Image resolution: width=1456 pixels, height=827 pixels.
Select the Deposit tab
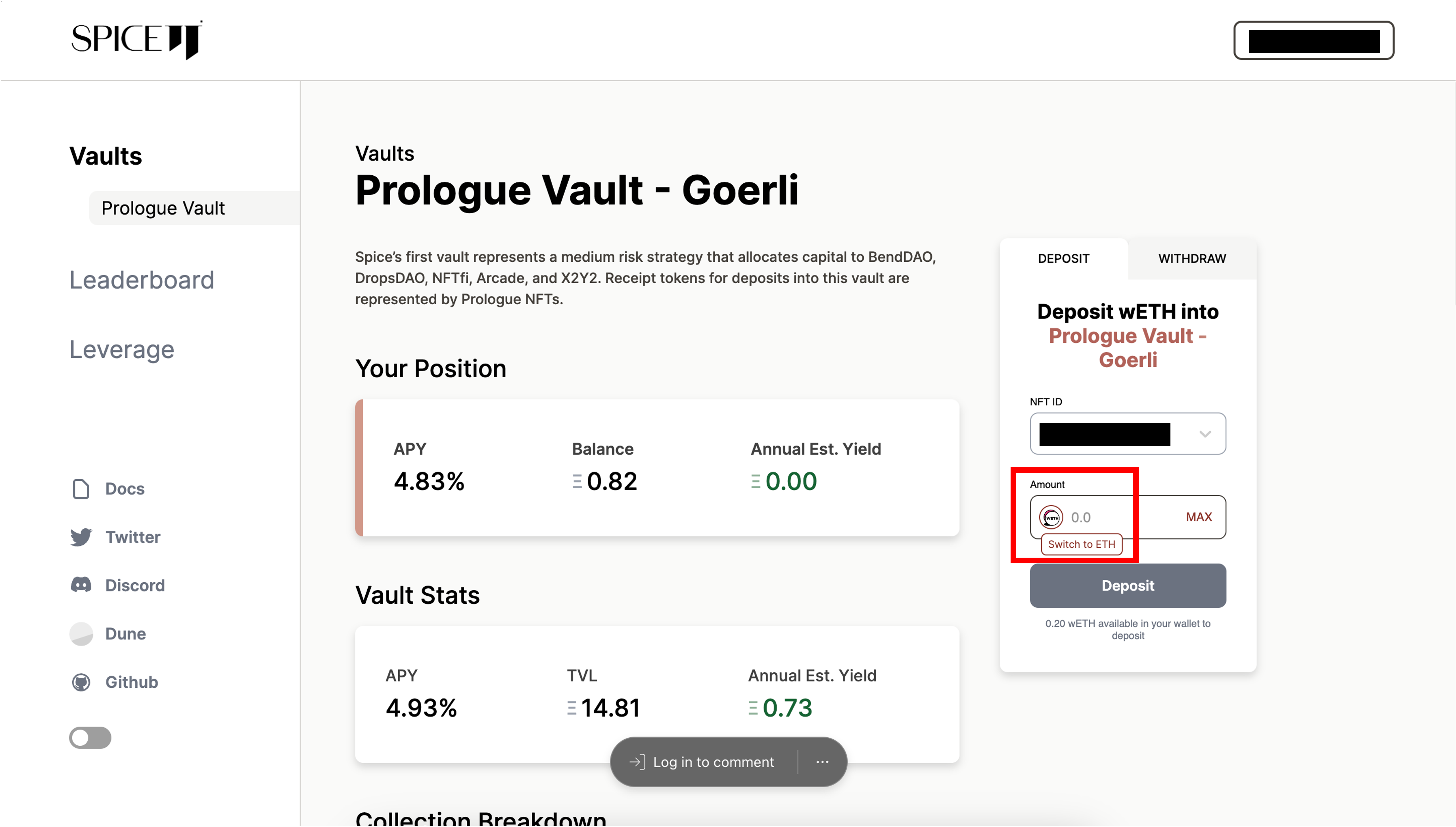click(1064, 259)
